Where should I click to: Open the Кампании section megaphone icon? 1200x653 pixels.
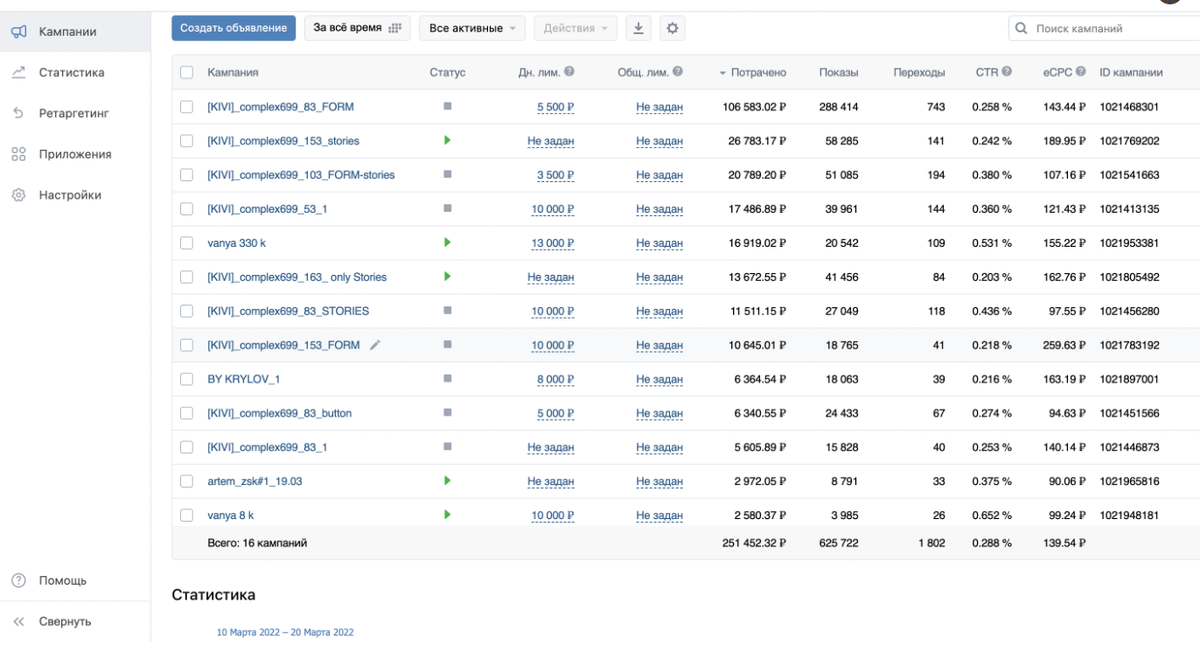19,32
